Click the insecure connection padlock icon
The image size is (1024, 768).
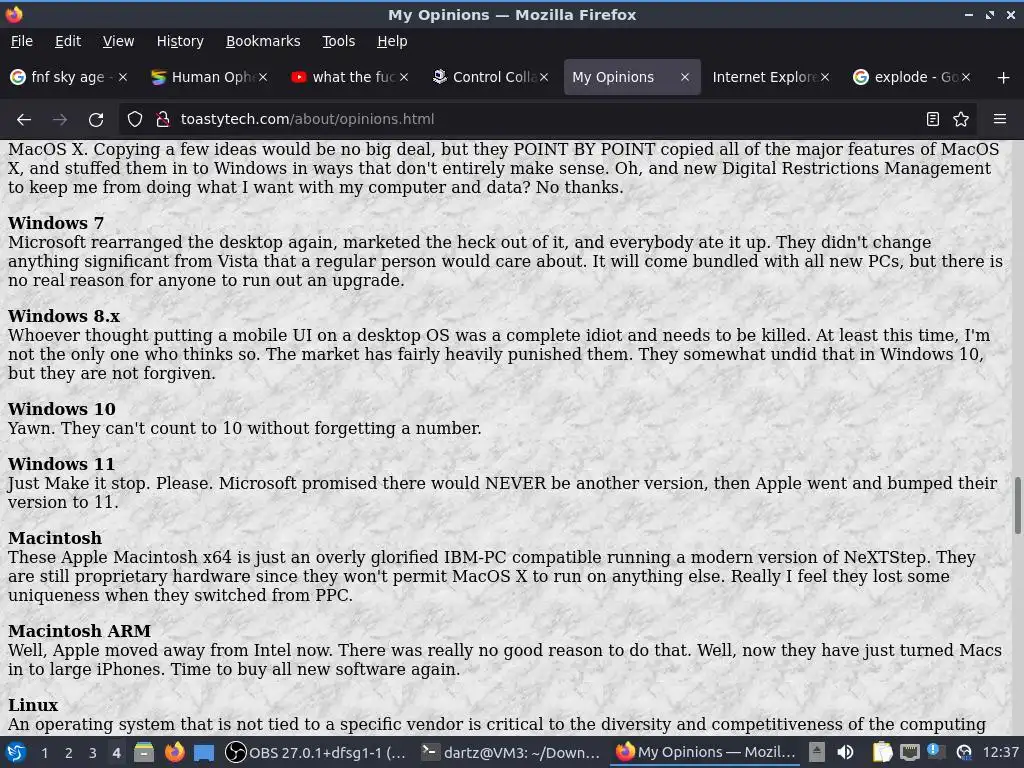point(163,119)
